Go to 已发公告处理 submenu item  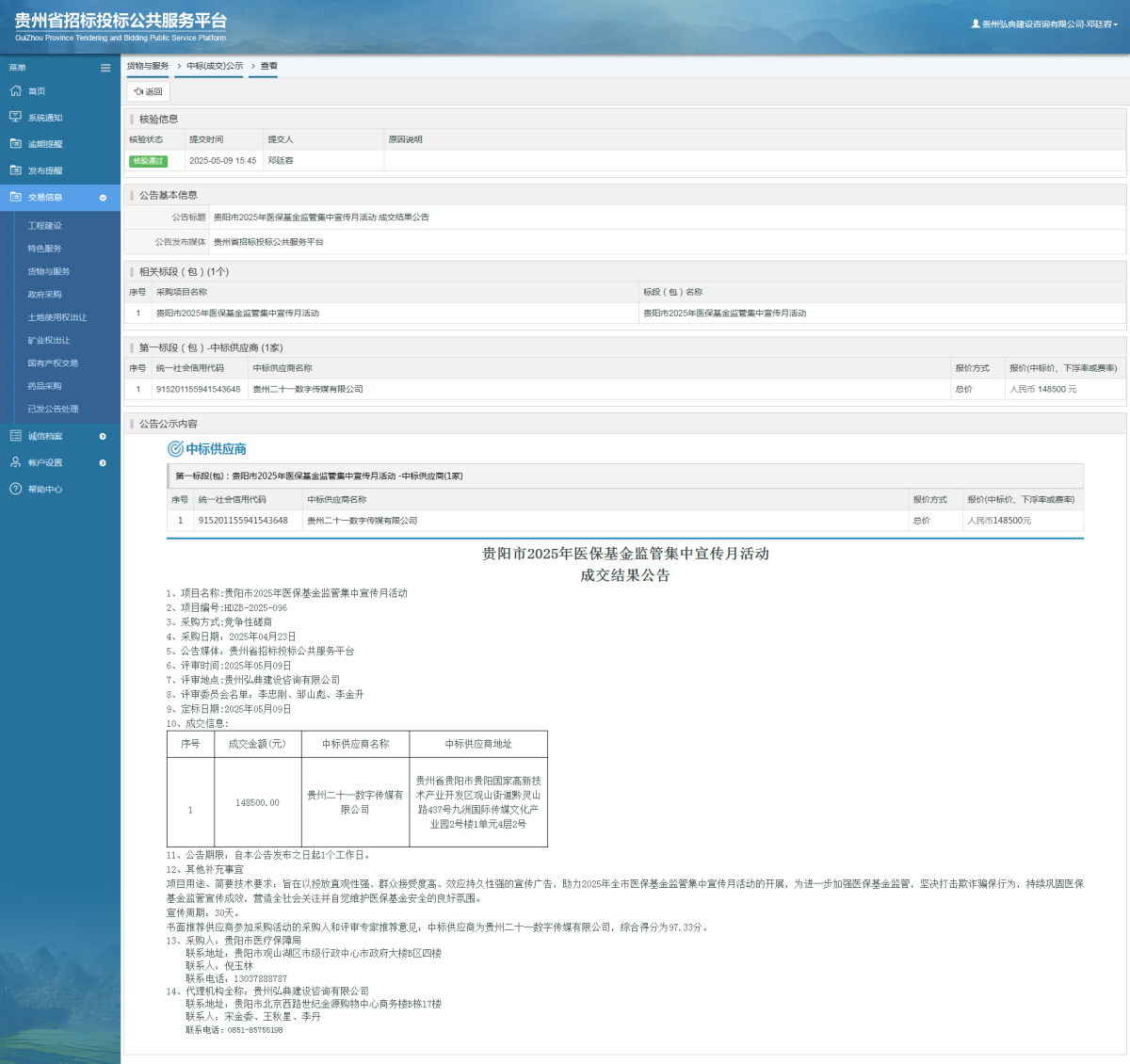[x=53, y=410]
